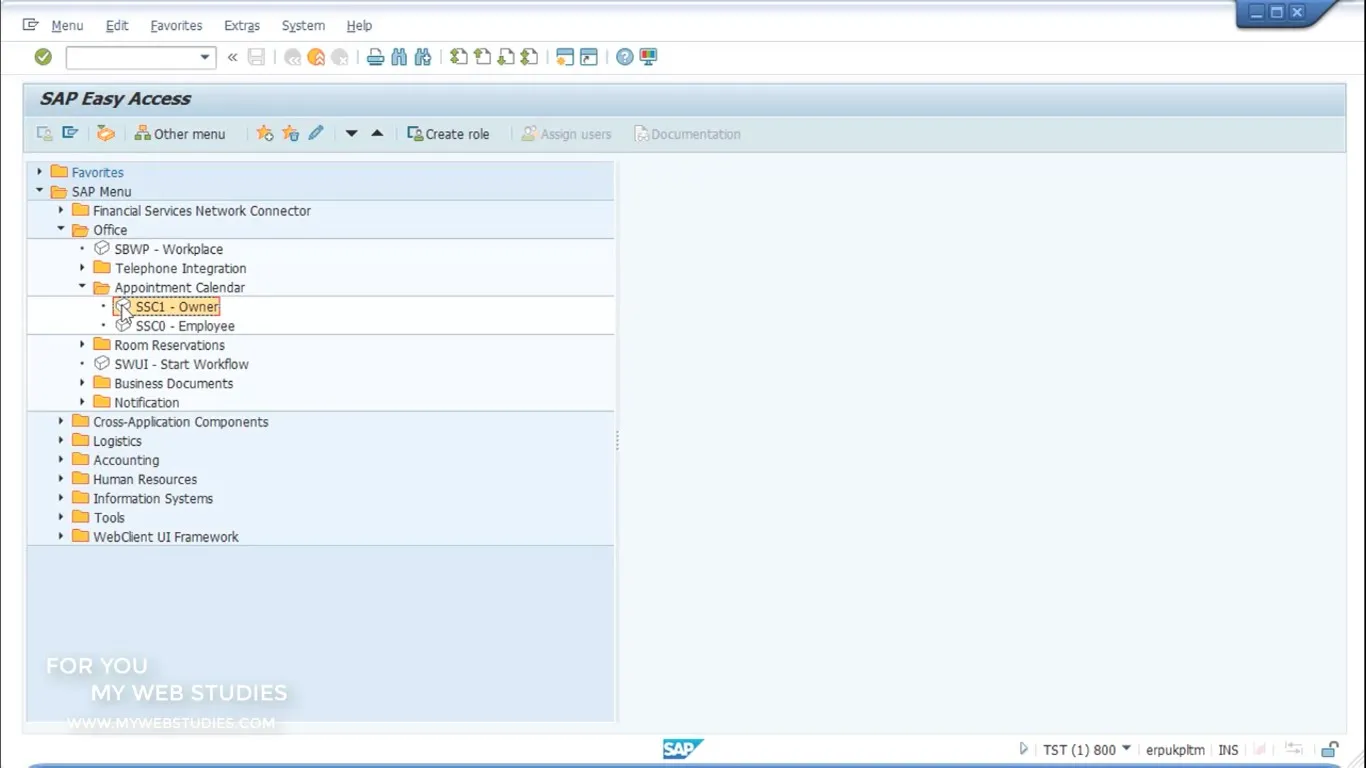This screenshot has height=768, width=1366.
Task: Click Delete Favorites star icon
Action: click(290, 133)
